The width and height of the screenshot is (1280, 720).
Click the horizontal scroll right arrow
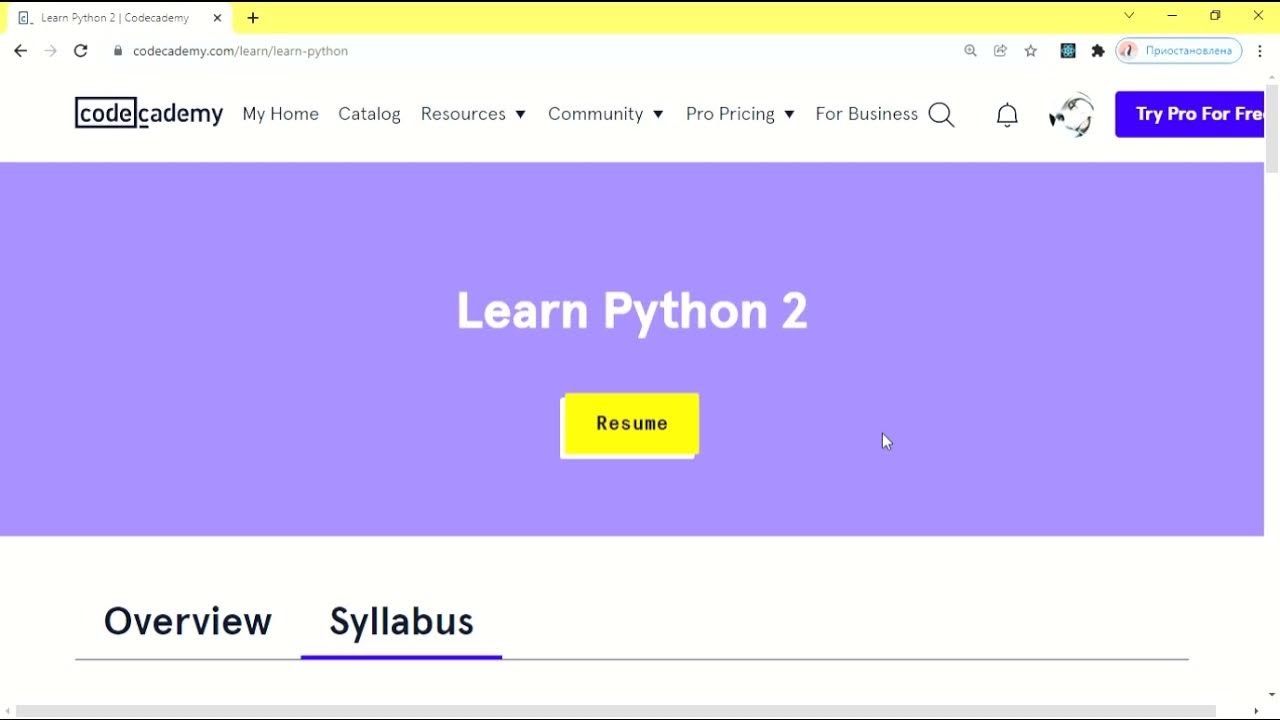[x=1257, y=711]
